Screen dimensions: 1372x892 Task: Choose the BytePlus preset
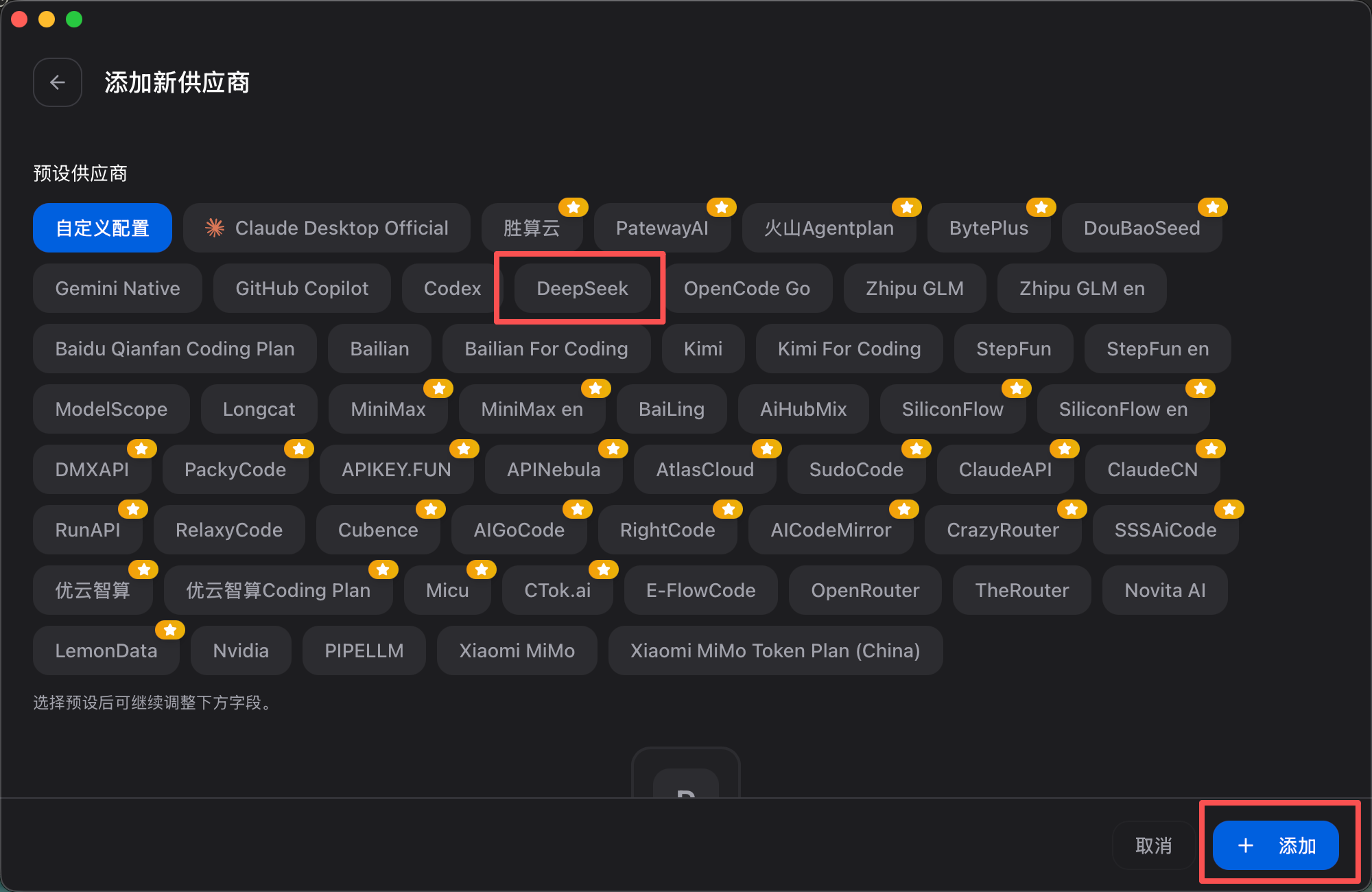tap(989, 228)
